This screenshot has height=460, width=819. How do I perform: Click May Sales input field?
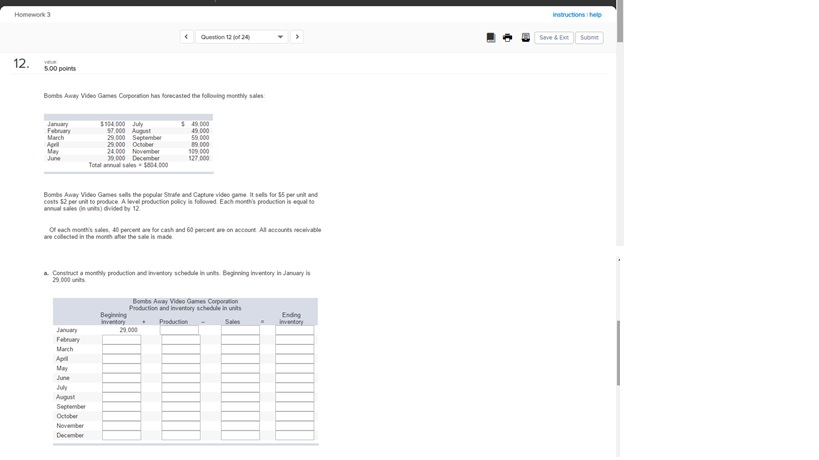coord(240,369)
